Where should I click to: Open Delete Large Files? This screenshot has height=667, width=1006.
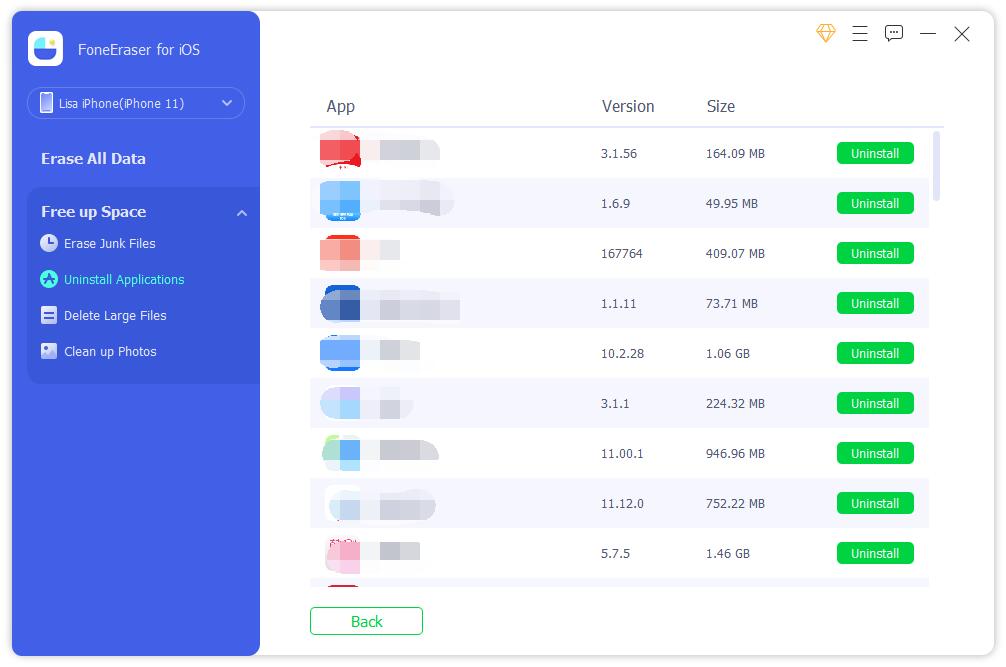115,316
